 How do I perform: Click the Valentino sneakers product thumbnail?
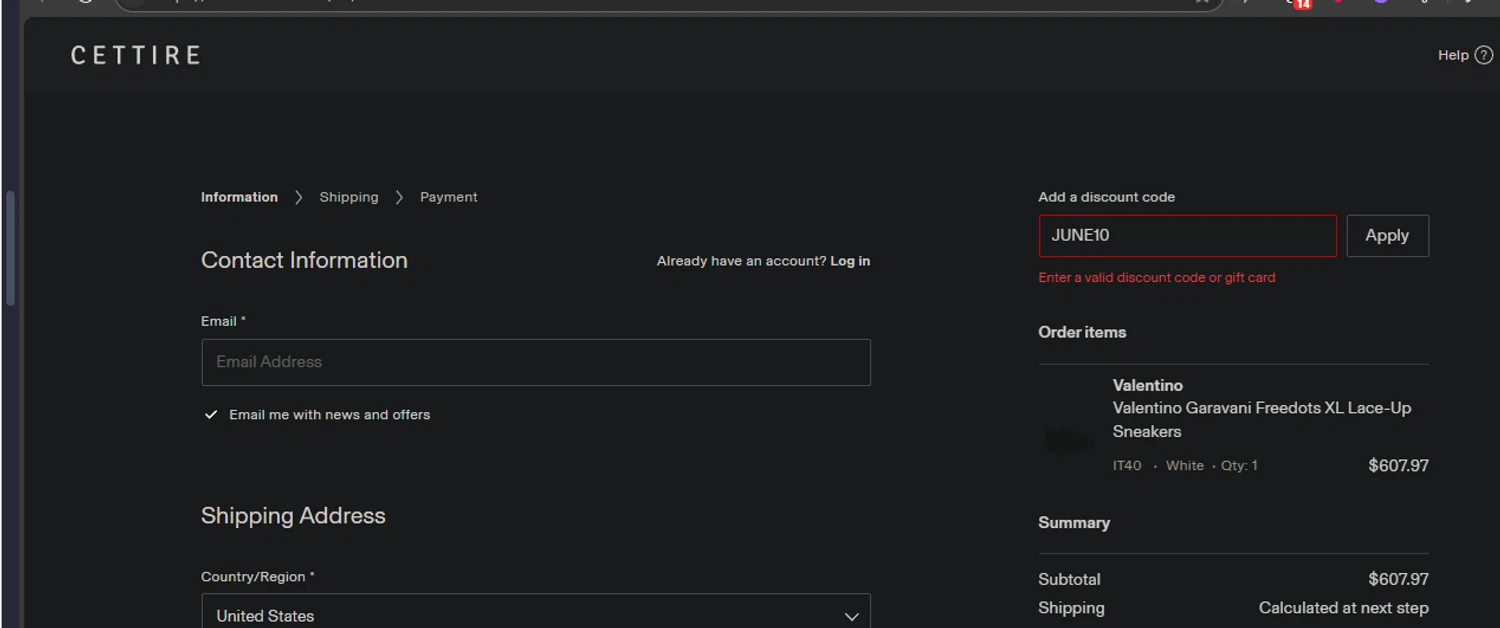pyautogui.click(x=1068, y=438)
